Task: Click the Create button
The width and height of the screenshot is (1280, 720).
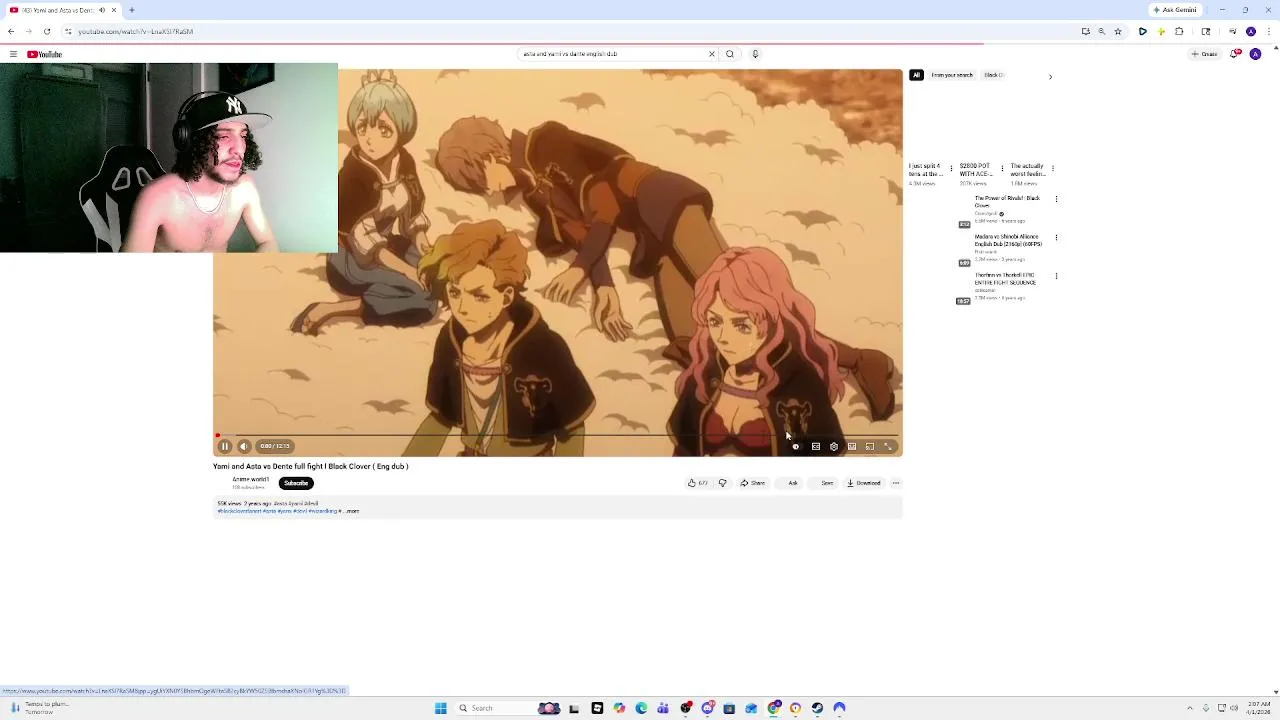Action: tap(1204, 54)
